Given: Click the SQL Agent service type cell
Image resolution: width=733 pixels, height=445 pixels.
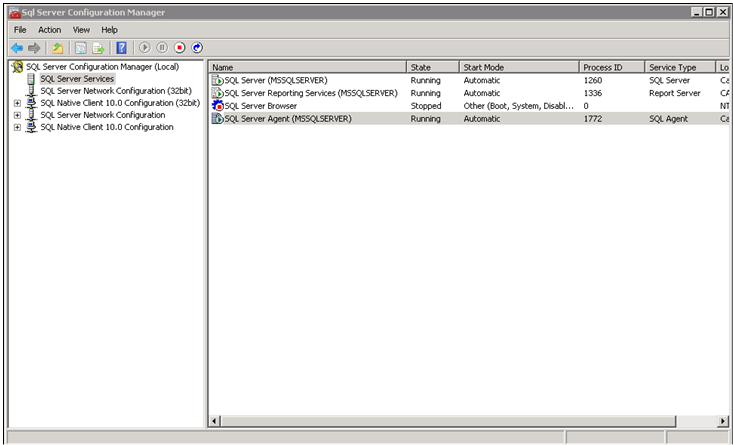Looking at the screenshot, I should click(x=668, y=119).
